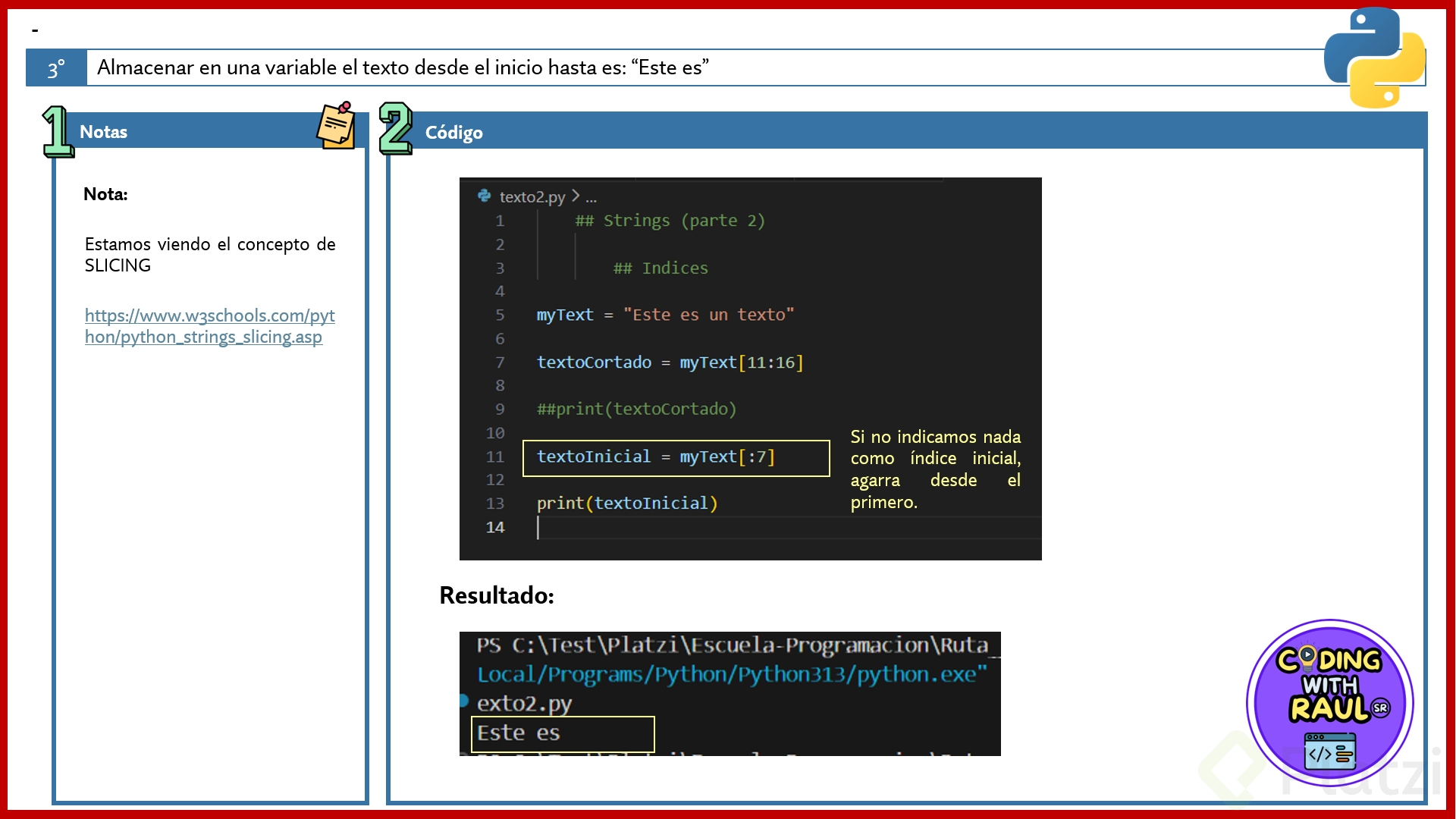The height and width of the screenshot is (819, 1456).
Task: Click the green number 2 icon
Action: pos(395,129)
